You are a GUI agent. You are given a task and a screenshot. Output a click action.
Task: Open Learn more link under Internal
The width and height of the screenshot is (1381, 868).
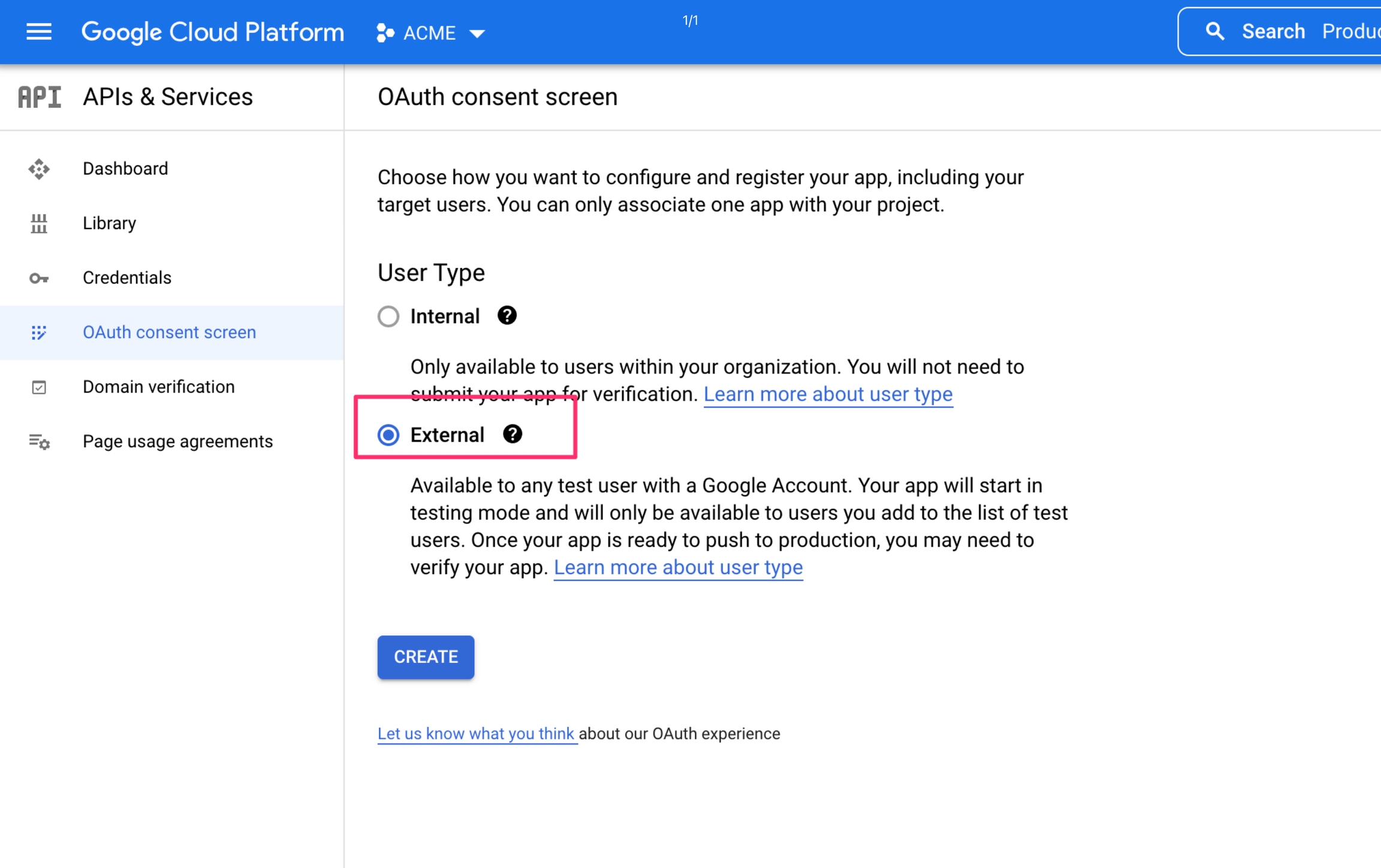pyautogui.click(x=827, y=394)
